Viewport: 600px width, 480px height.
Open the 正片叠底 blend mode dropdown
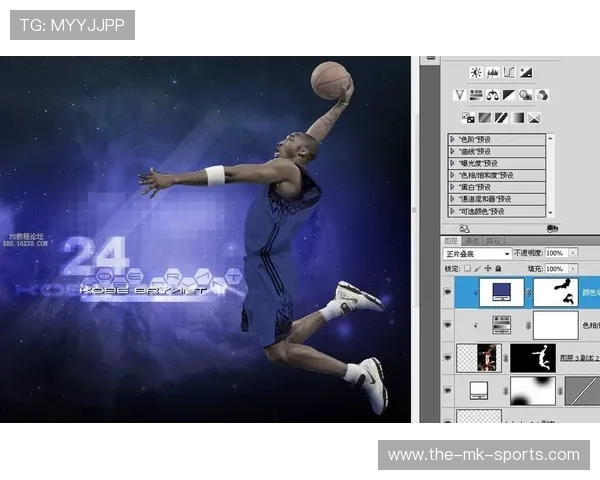pyautogui.click(x=477, y=253)
